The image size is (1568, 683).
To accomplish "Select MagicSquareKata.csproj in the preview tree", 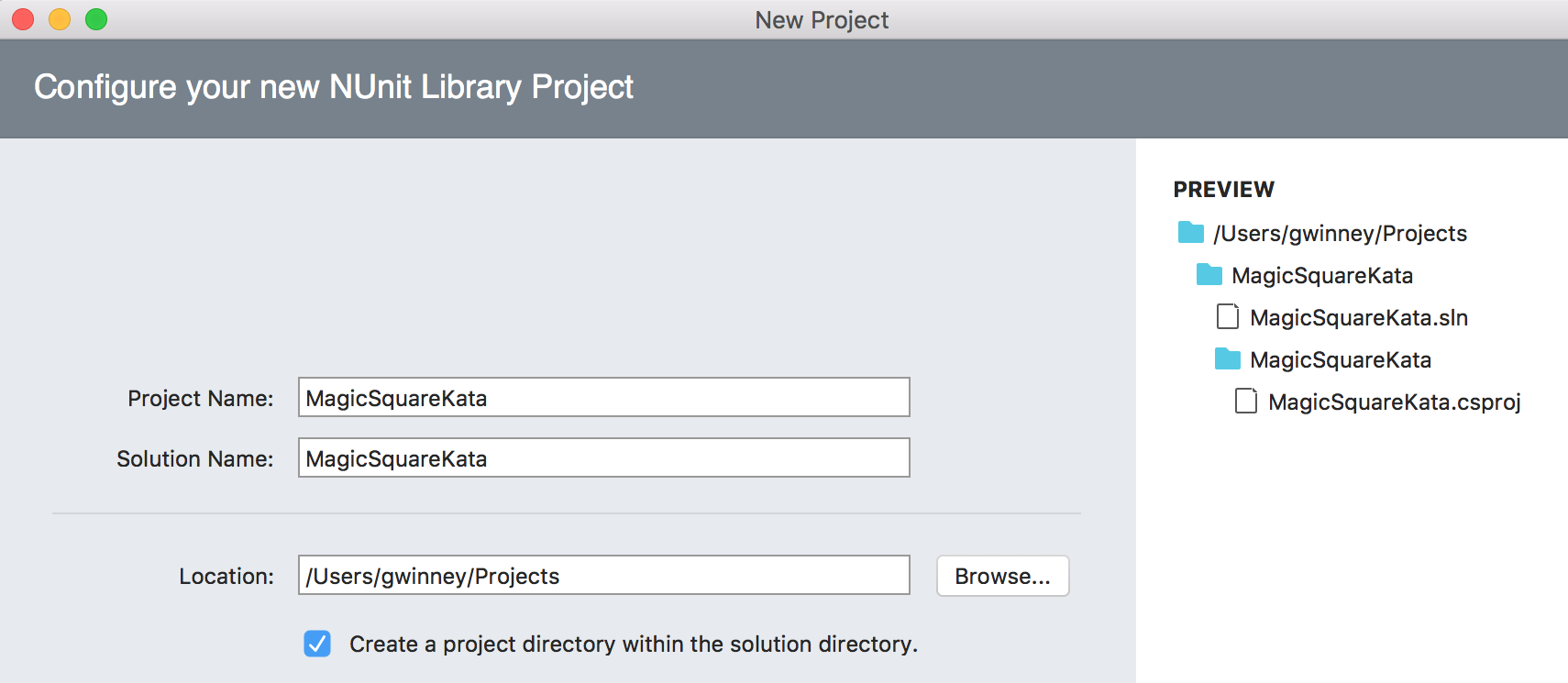I will [1394, 402].
